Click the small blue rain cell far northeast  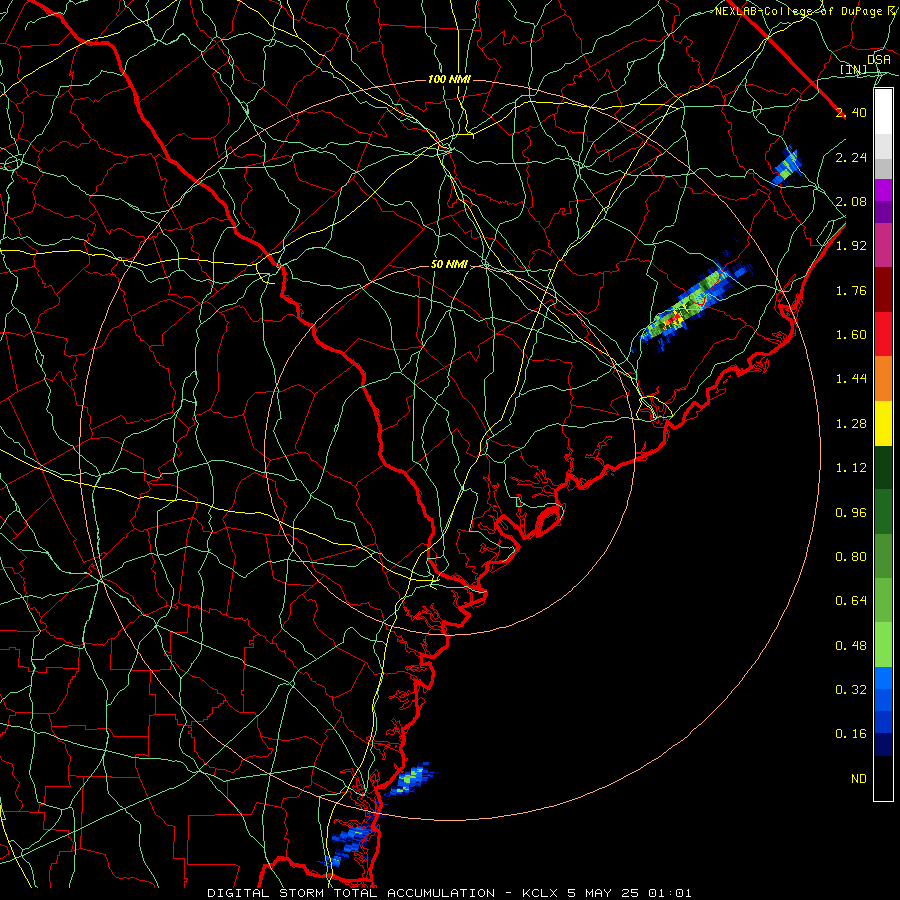pos(786,165)
